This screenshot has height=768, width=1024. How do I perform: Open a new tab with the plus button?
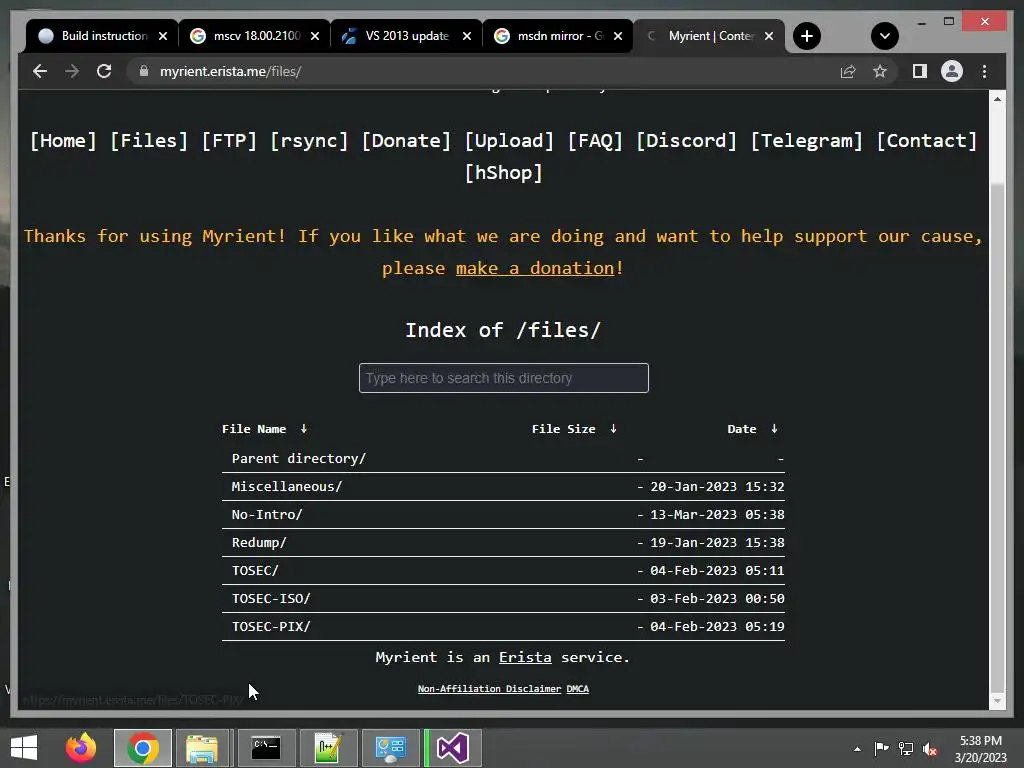click(x=807, y=36)
